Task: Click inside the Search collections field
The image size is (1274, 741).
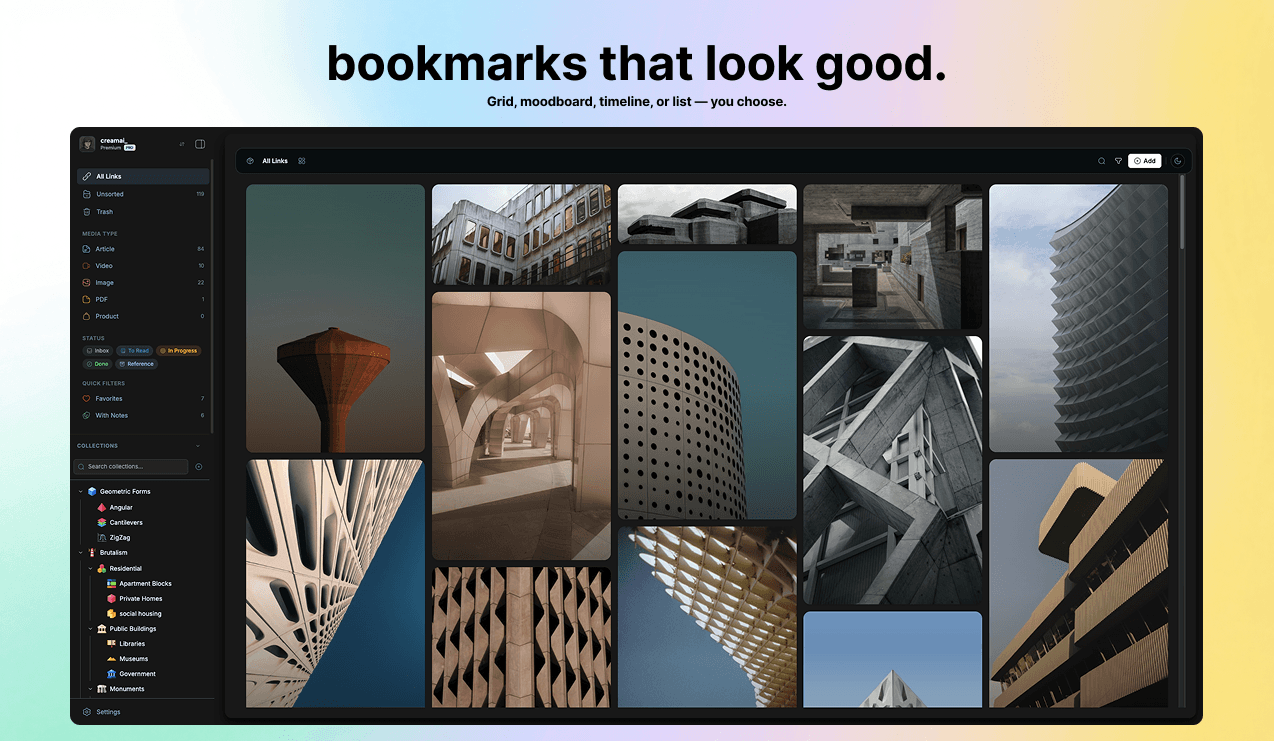Action: click(x=130, y=466)
